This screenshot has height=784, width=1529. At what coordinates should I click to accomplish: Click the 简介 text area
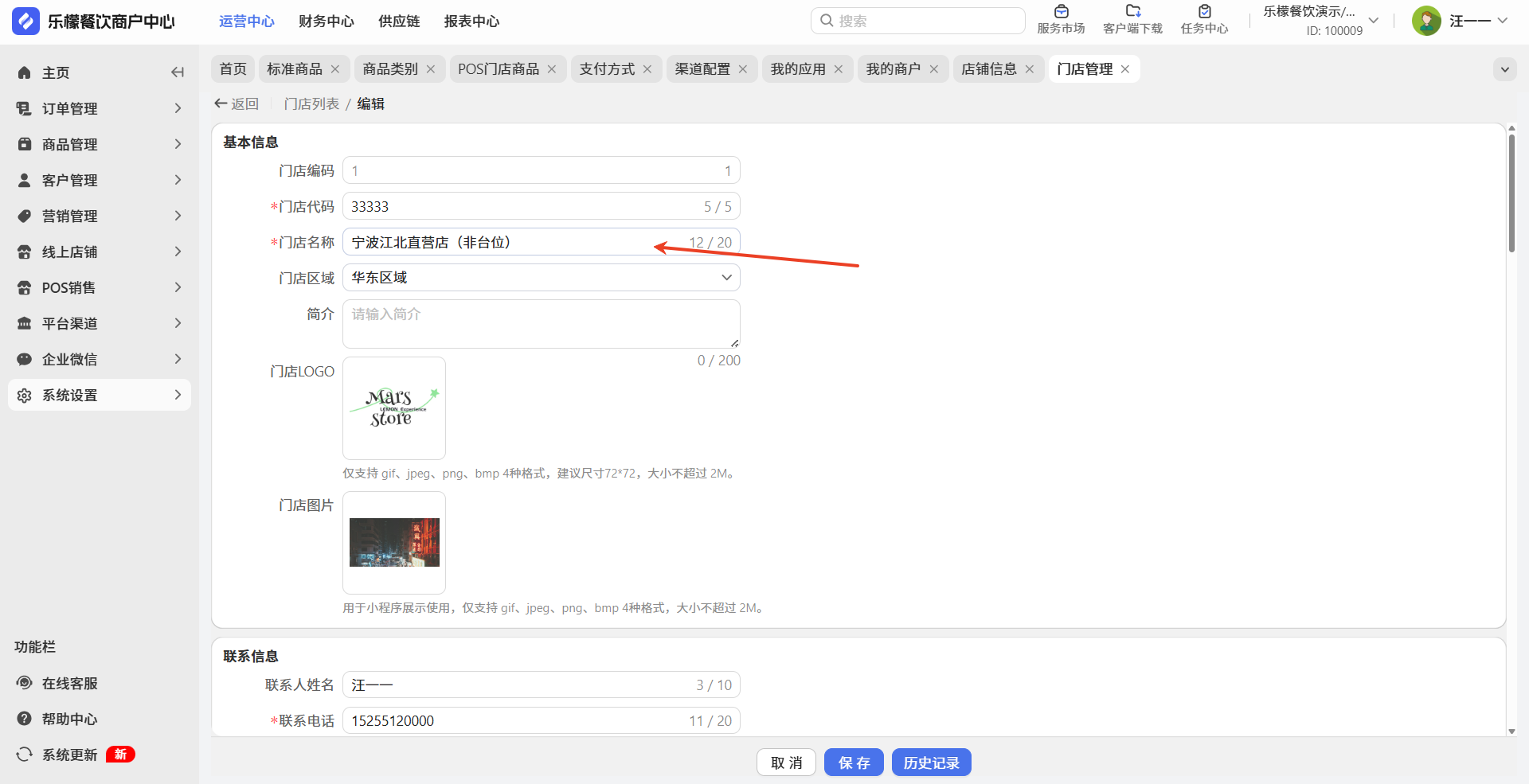(542, 324)
